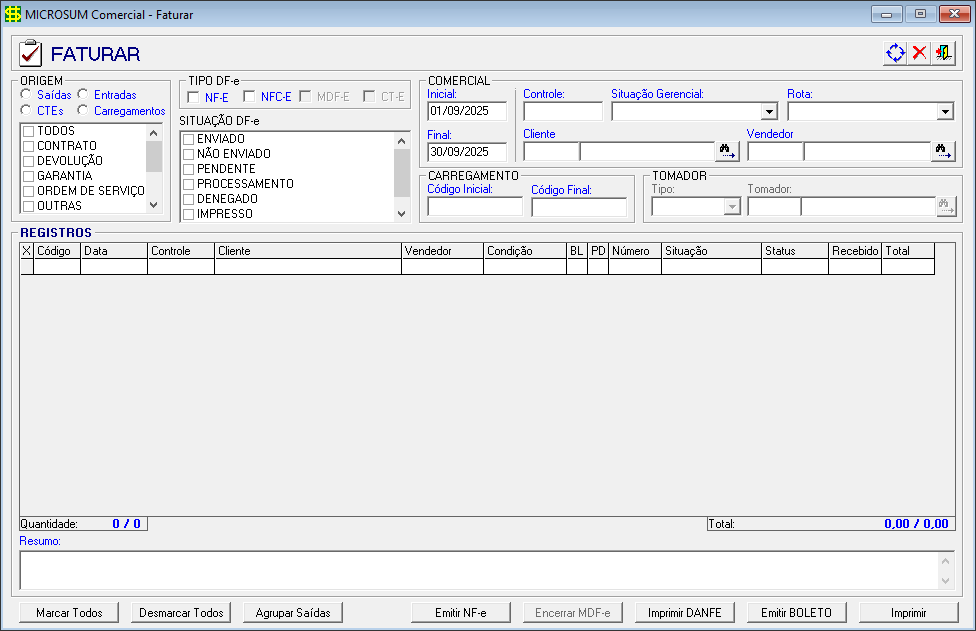Open the Rota dropdown list
976x631 pixels.
944,112
